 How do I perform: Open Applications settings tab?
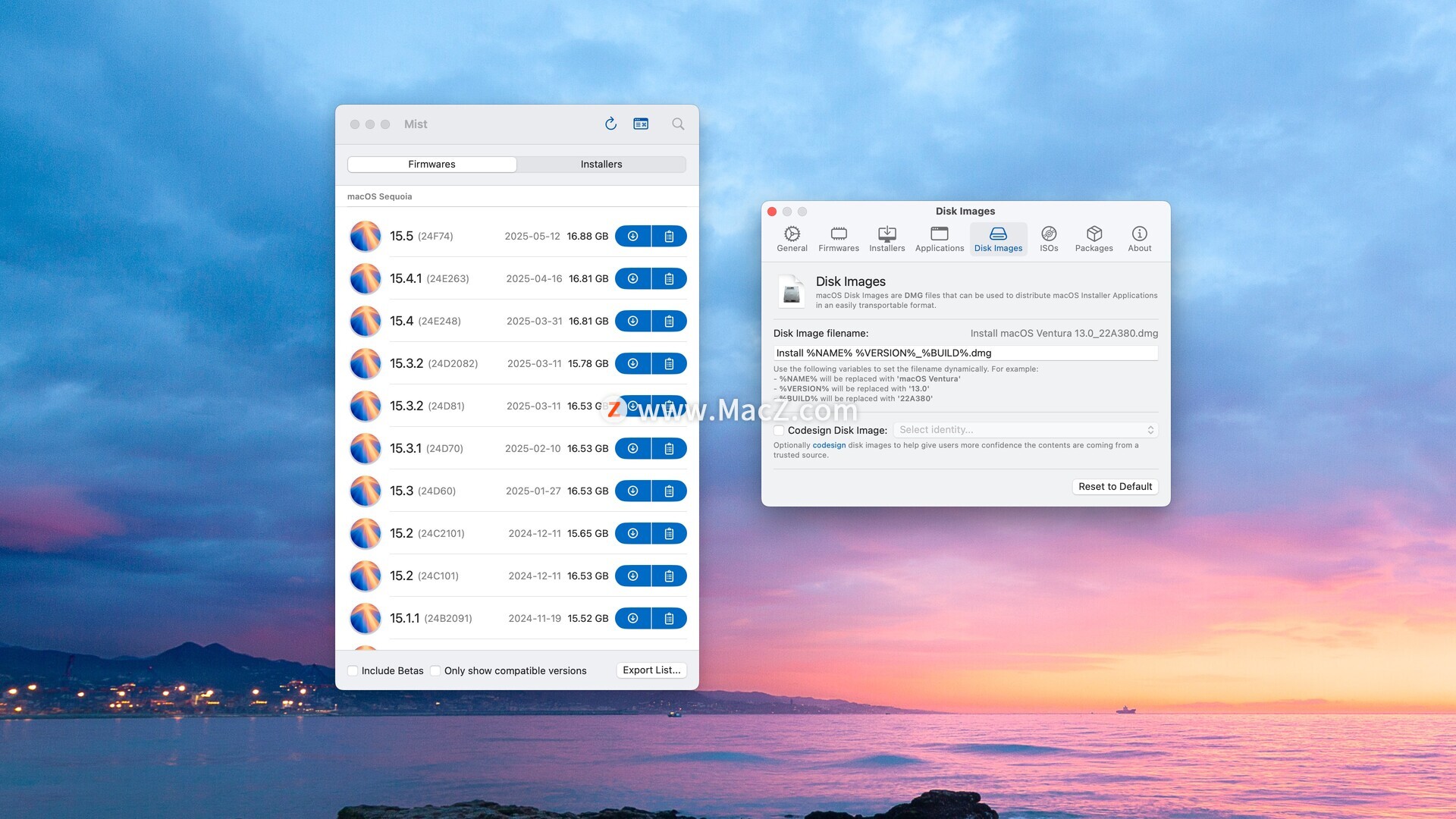pos(940,239)
